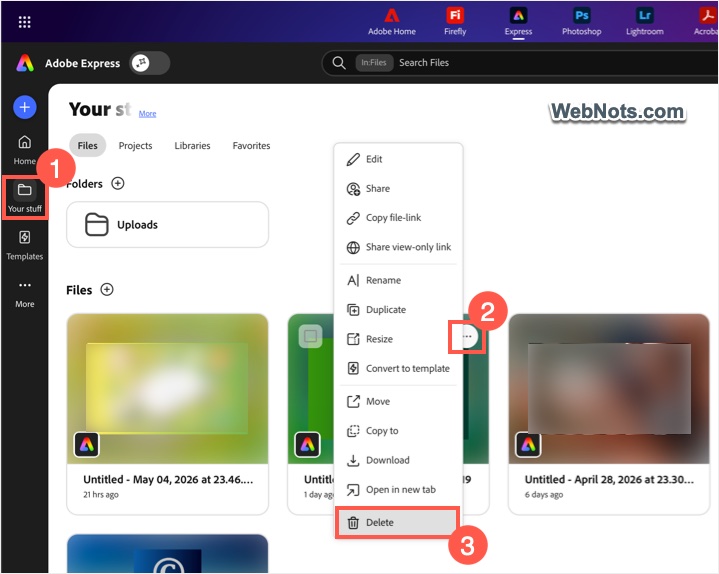719x574 pixels.
Task: Click the blue create new plus button
Action: tap(25, 107)
